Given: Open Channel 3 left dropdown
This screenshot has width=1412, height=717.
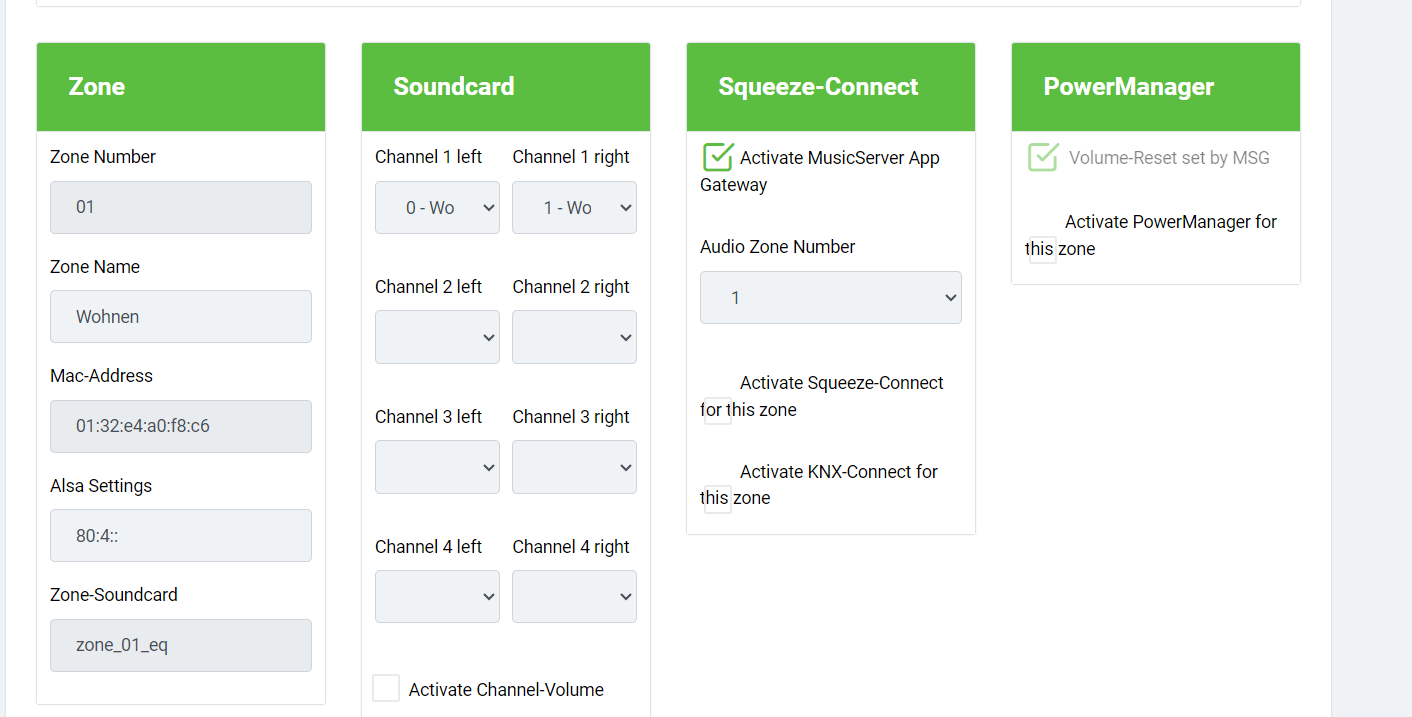Looking at the screenshot, I should (437, 467).
